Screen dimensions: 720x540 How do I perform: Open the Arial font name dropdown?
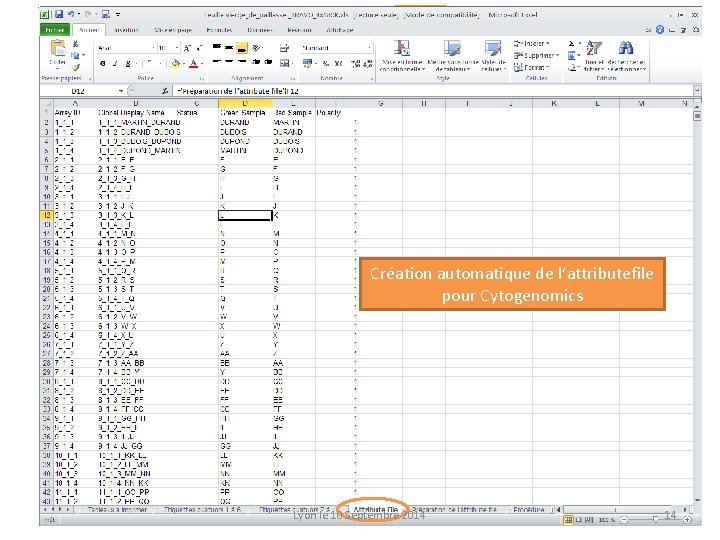pos(153,48)
